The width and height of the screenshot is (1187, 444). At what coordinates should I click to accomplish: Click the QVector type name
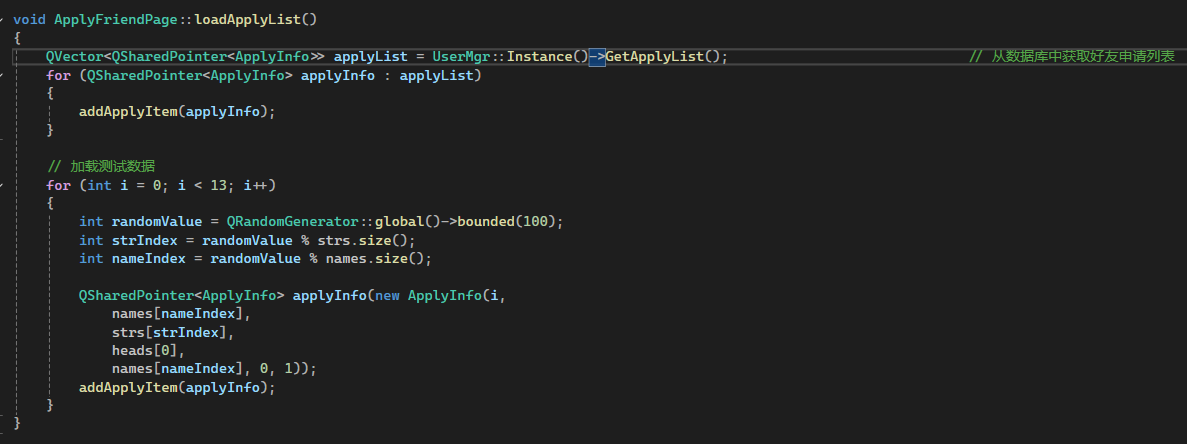click(74, 56)
